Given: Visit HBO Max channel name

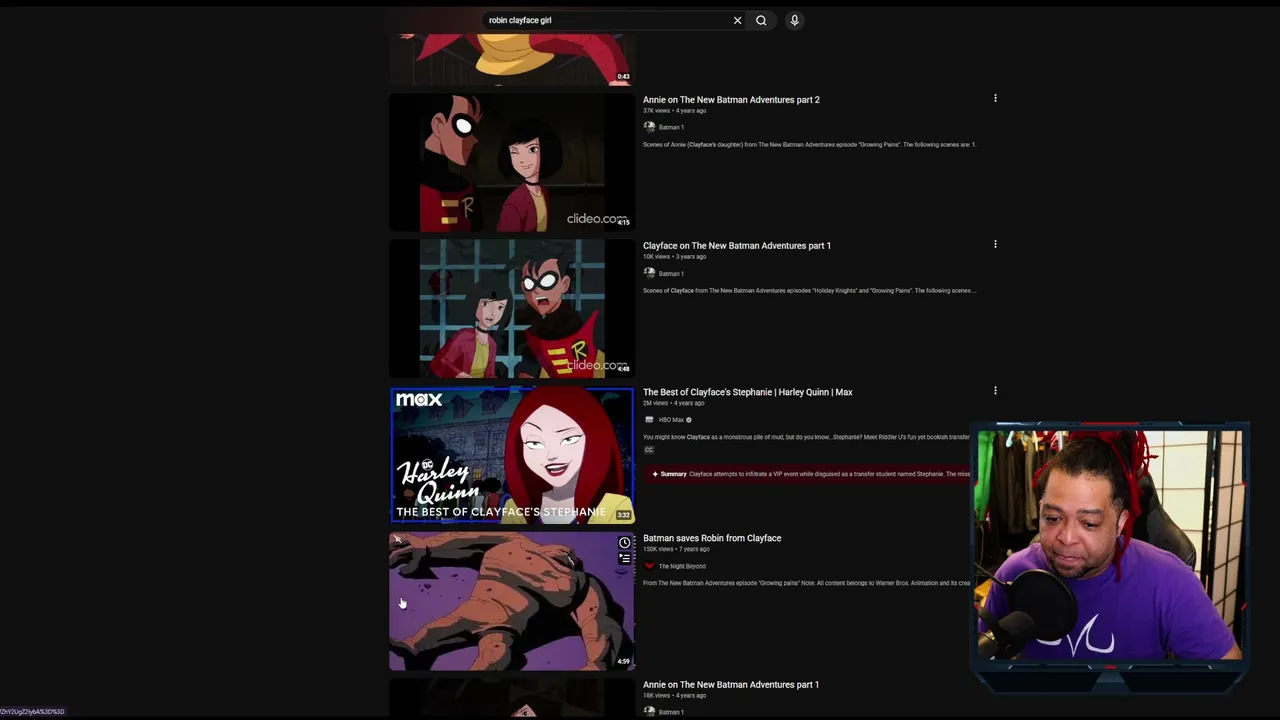Looking at the screenshot, I should [x=671, y=420].
